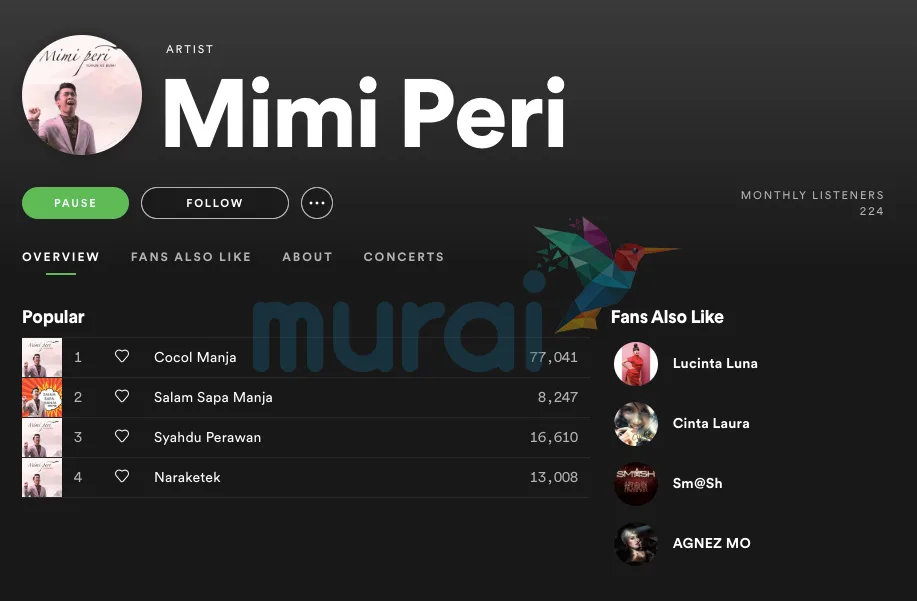Save Syahdu Perawan using its heart icon

pos(122,436)
